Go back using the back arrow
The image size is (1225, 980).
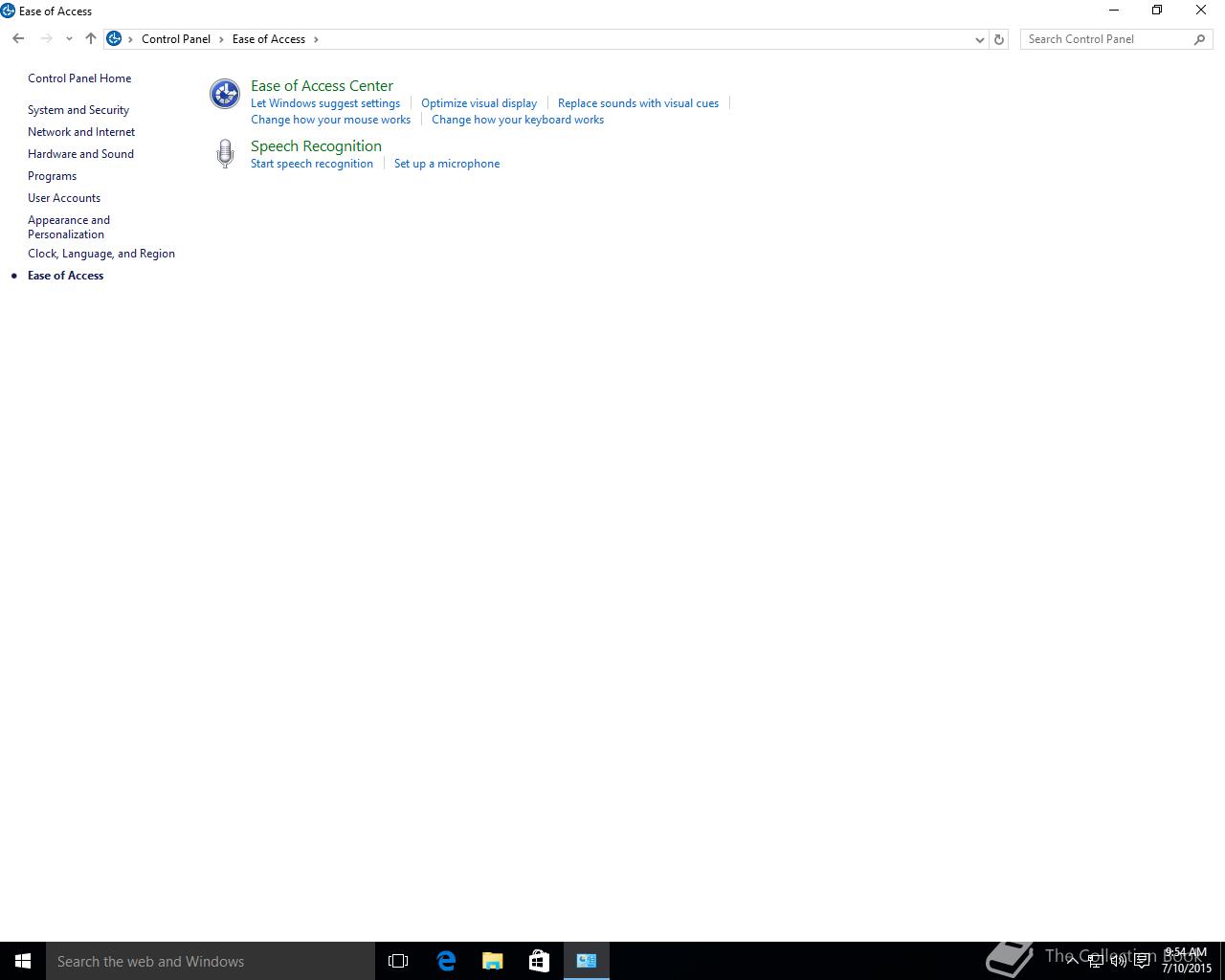[18, 39]
